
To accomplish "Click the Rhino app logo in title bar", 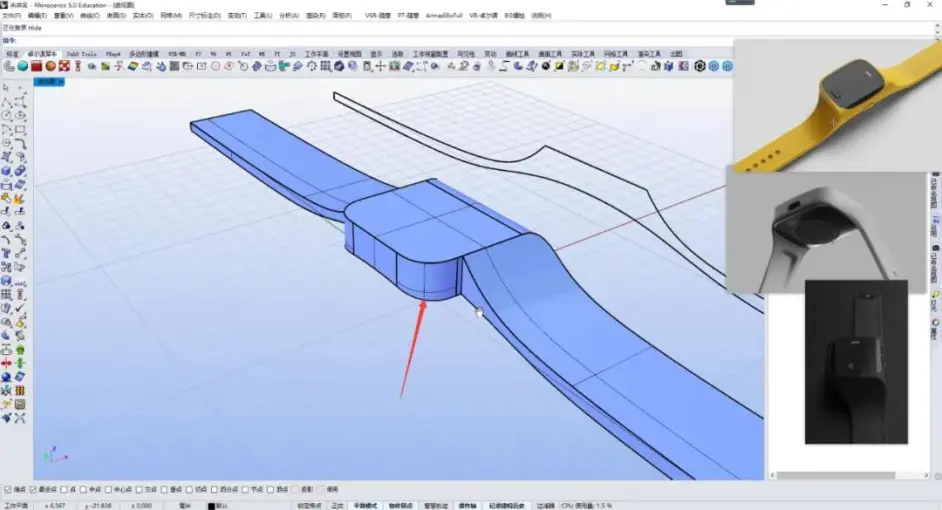I will (x=5, y=5).
